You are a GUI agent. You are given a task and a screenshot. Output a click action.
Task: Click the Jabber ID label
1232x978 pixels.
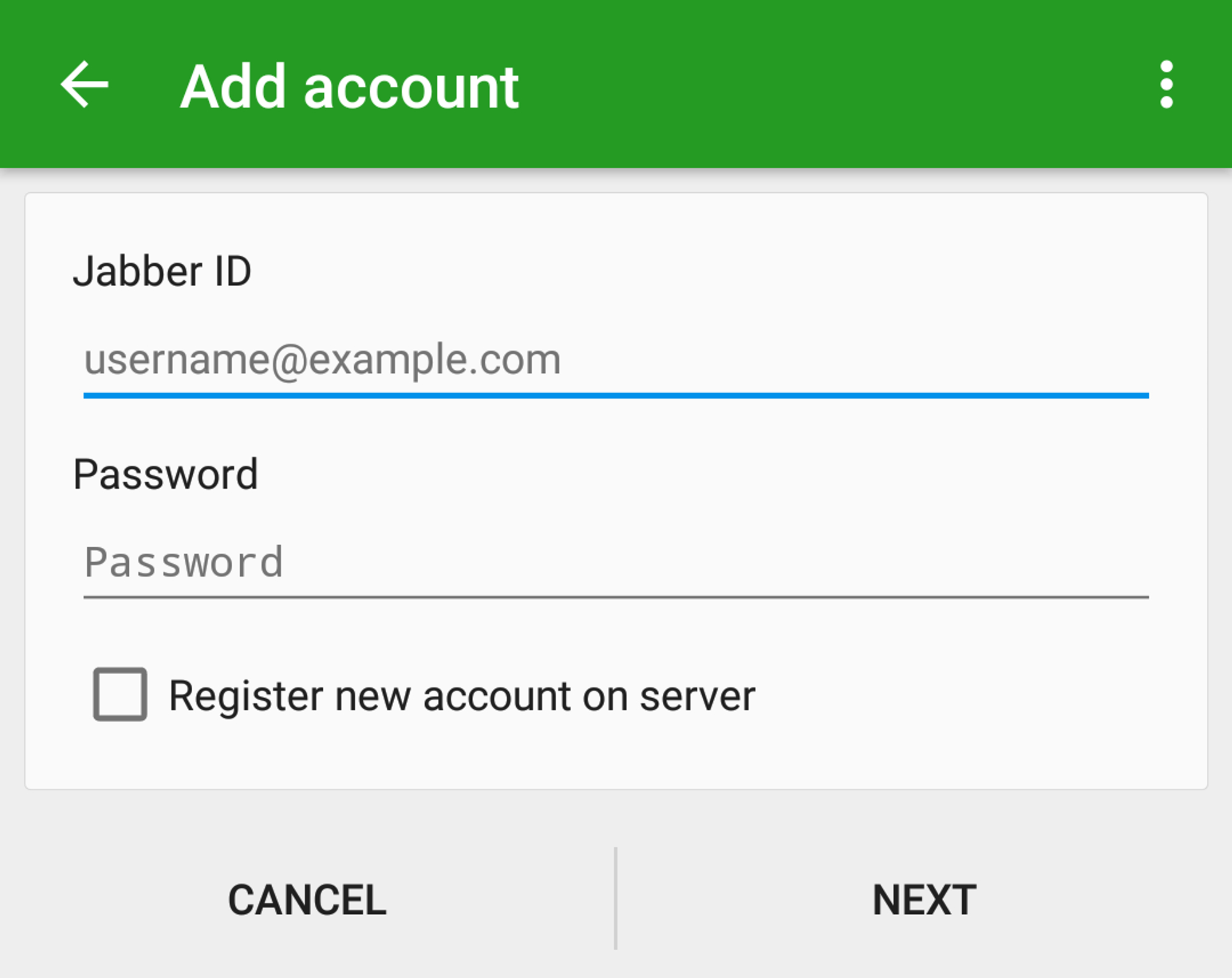point(162,271)
